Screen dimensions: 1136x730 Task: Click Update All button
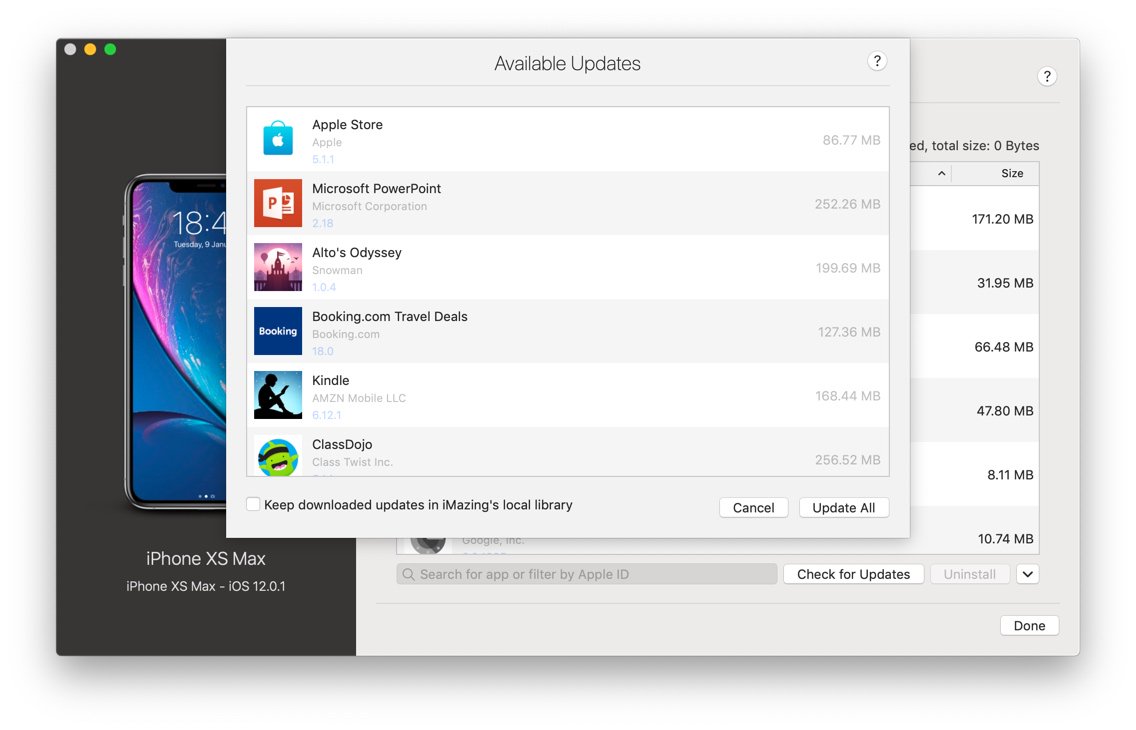[843, 508]
